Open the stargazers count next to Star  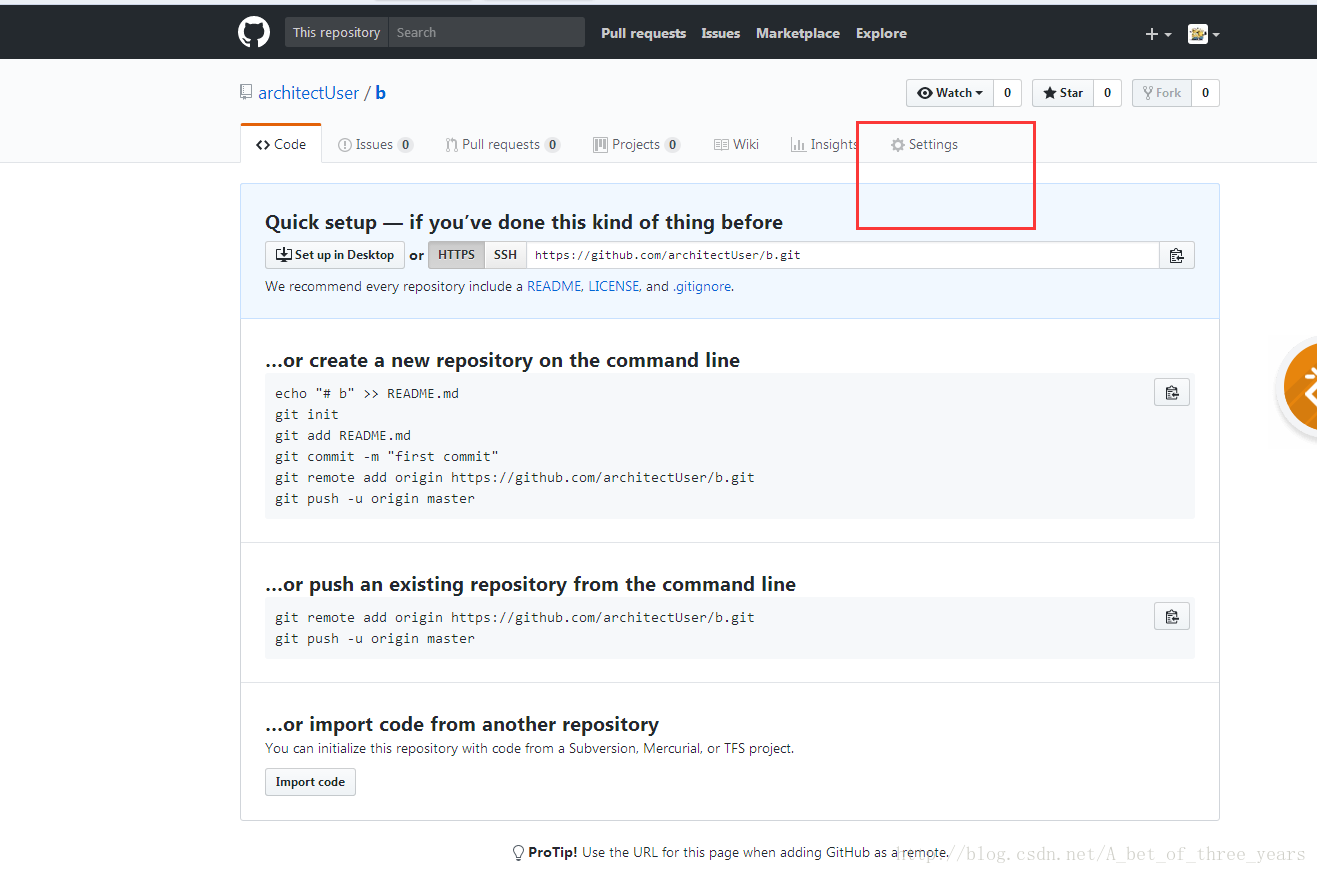(1107, 93)
